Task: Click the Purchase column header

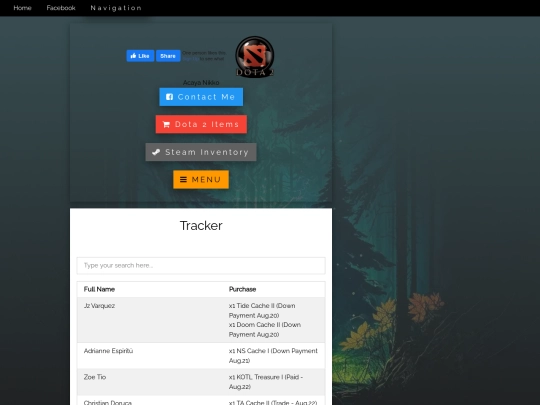Action: [242, 289]
